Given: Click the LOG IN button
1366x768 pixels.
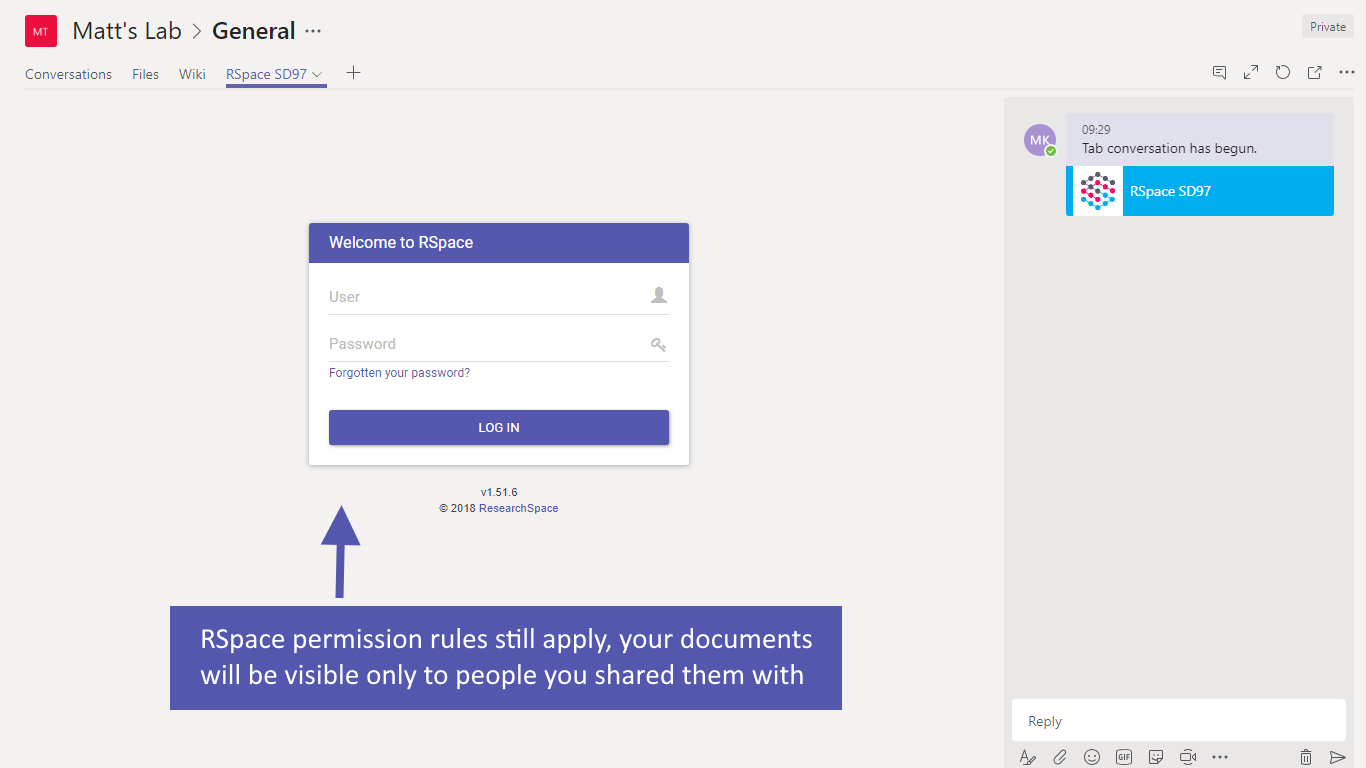Looking at the screenshot, I should pos(499,427).
